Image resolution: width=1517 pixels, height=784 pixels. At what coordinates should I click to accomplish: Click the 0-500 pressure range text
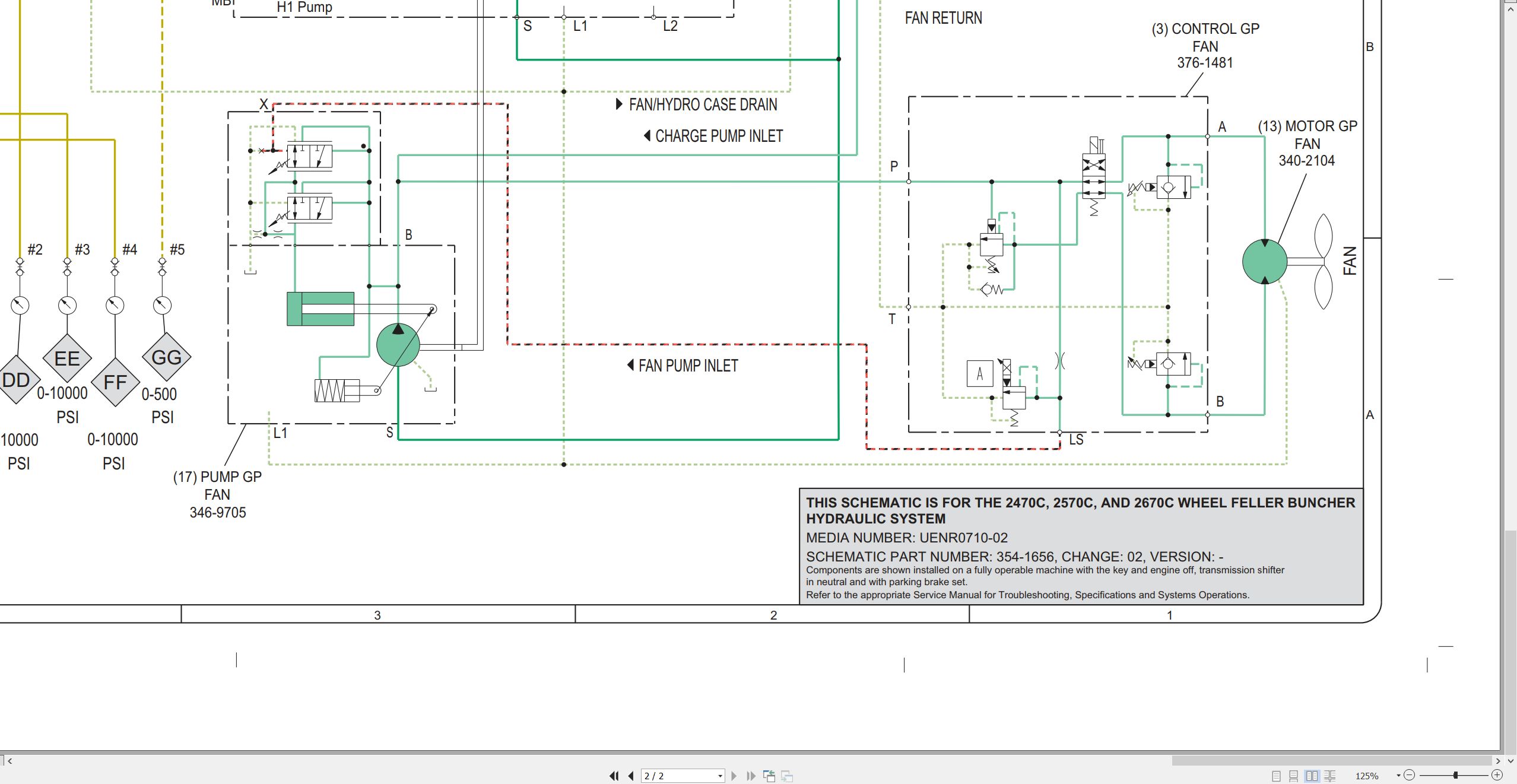(x=159, y=395)
